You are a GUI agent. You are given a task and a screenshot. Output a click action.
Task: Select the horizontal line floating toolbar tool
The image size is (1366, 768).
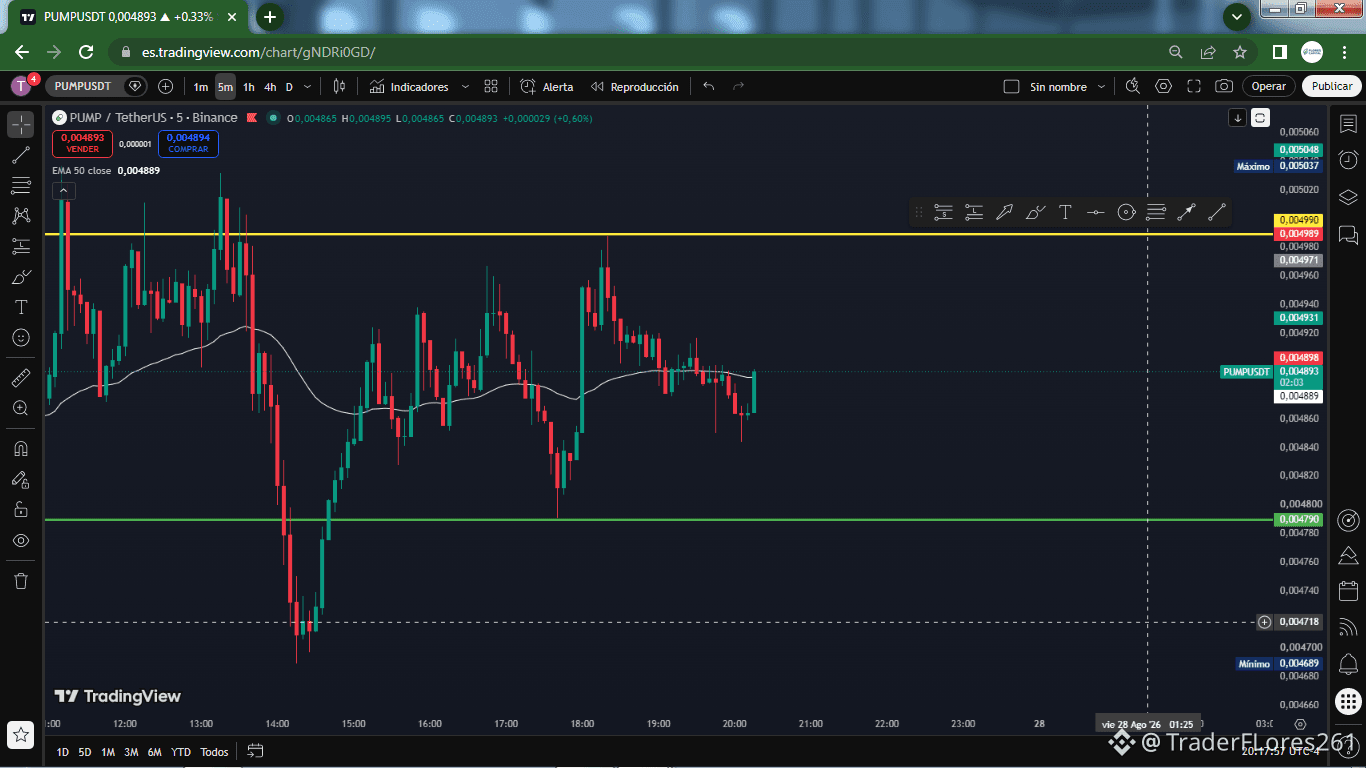tap(1096, 212)
